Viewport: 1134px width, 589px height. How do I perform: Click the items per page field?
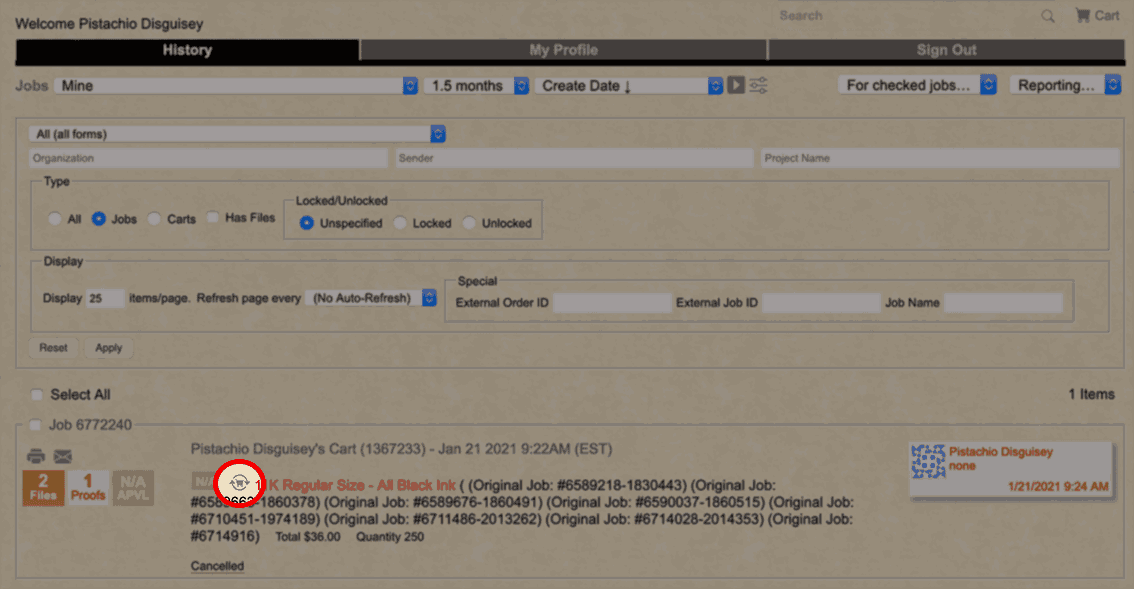[105, 298]
